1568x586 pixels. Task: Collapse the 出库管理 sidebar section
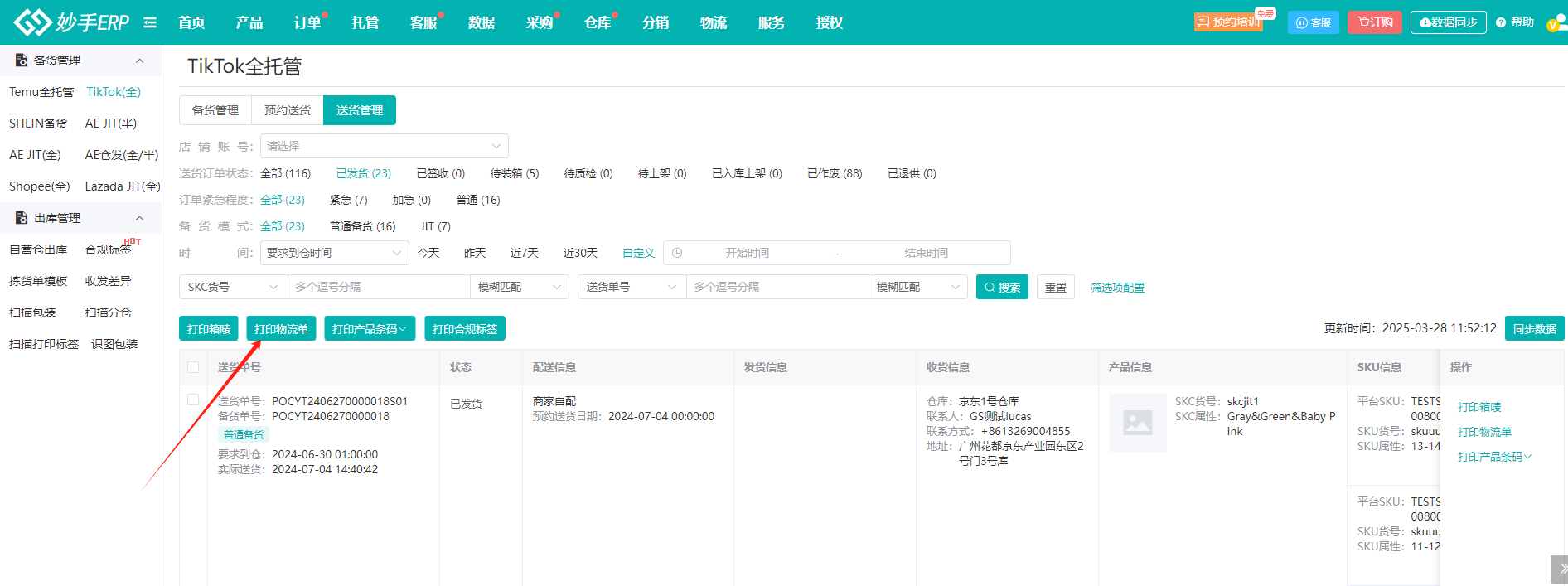[139, 218]
